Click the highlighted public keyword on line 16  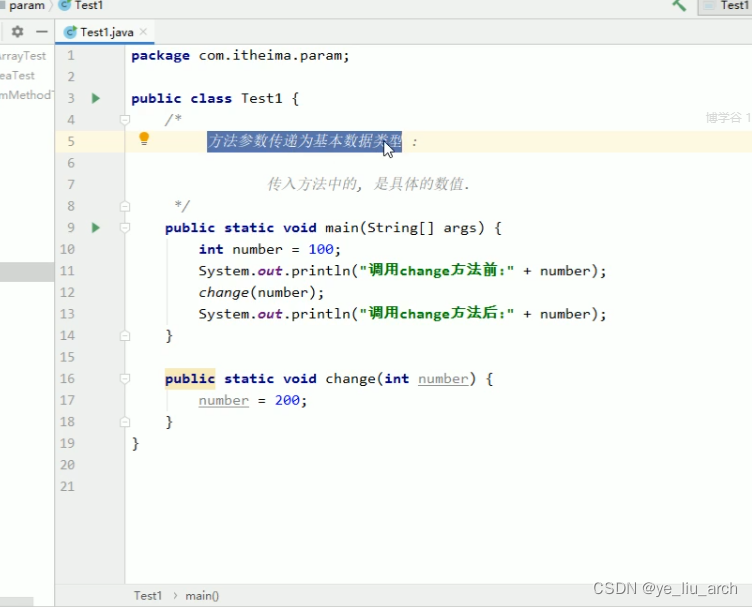point(190,379)
